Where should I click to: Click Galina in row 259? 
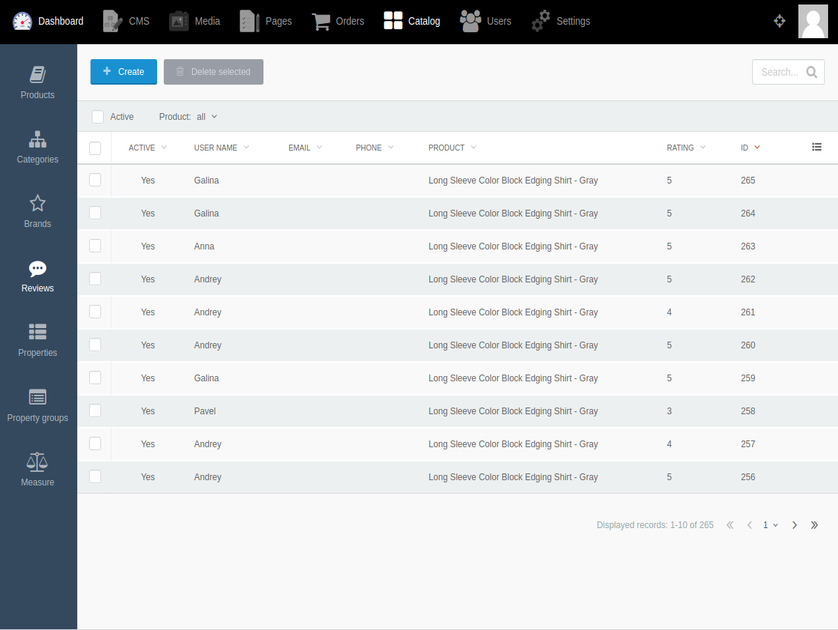tap(206, 378)
